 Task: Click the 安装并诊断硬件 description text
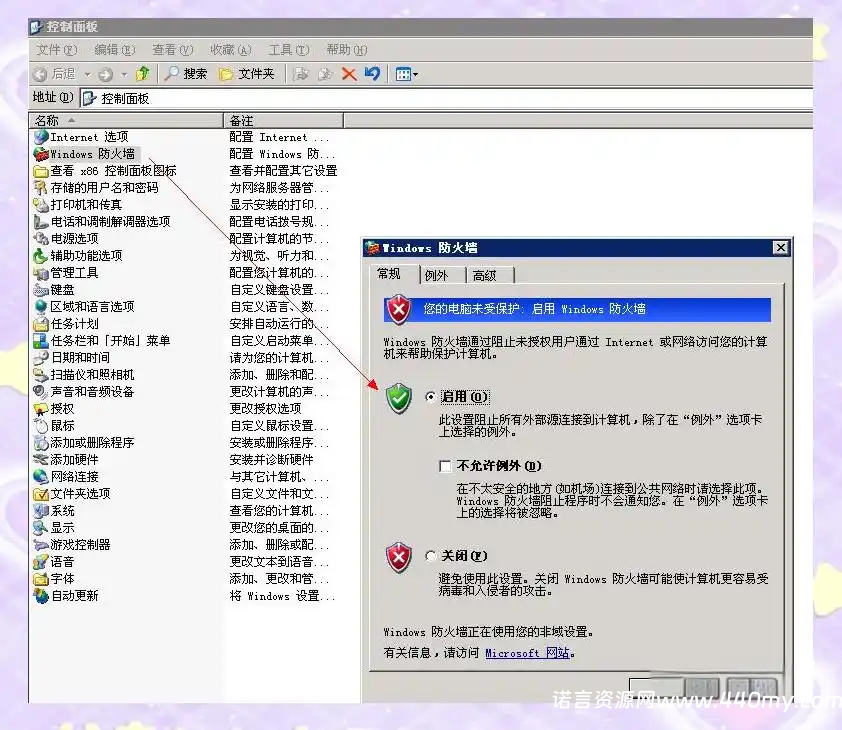point(271,460)
